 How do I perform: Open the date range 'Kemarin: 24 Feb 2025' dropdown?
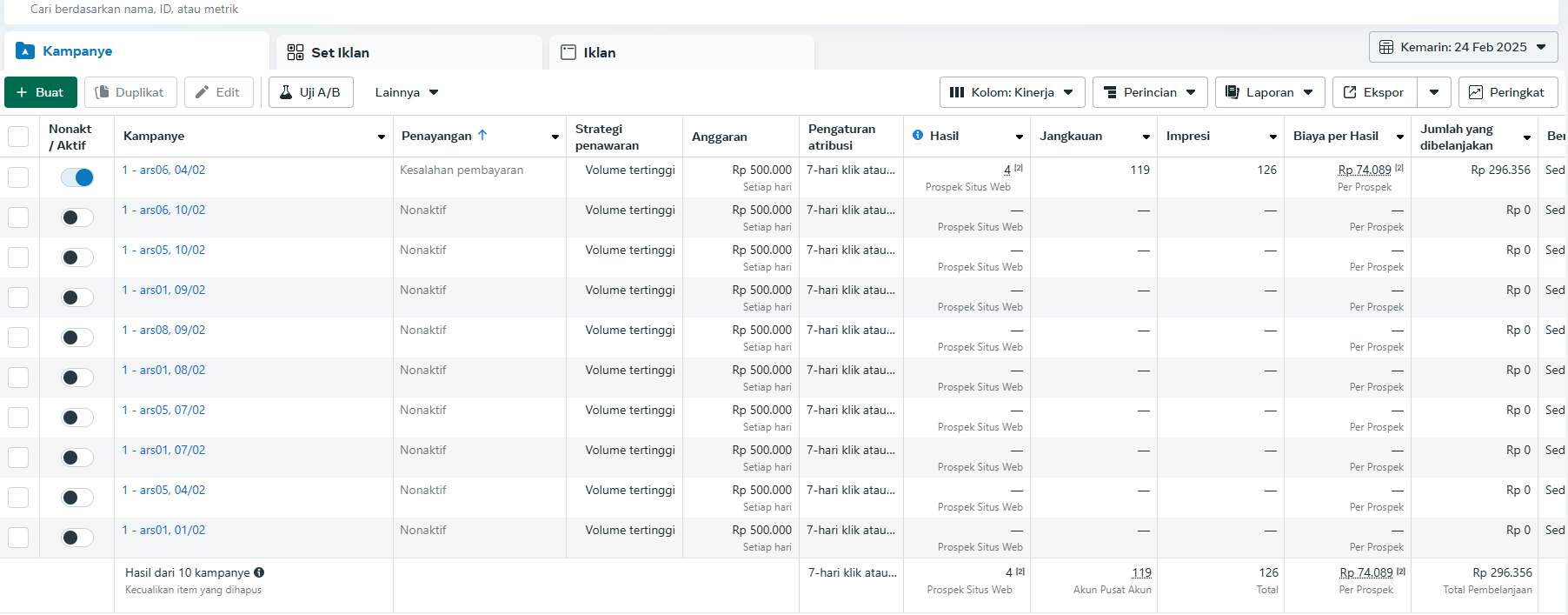click(1463, 47)
